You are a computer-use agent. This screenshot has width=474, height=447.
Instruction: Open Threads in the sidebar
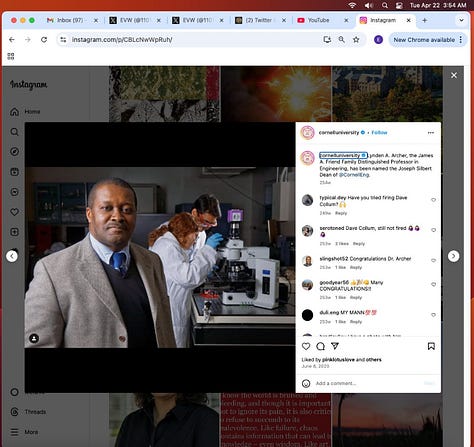(28, 412)
